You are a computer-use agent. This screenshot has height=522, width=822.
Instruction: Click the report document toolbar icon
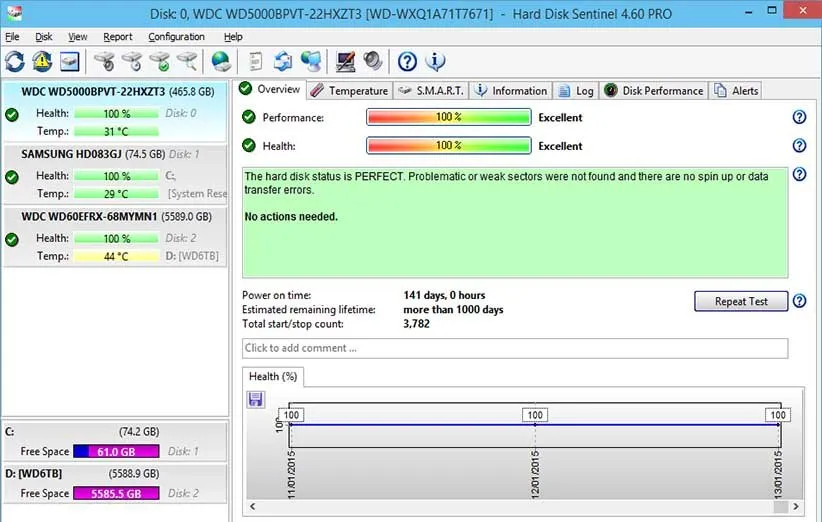tap(256, 62)
